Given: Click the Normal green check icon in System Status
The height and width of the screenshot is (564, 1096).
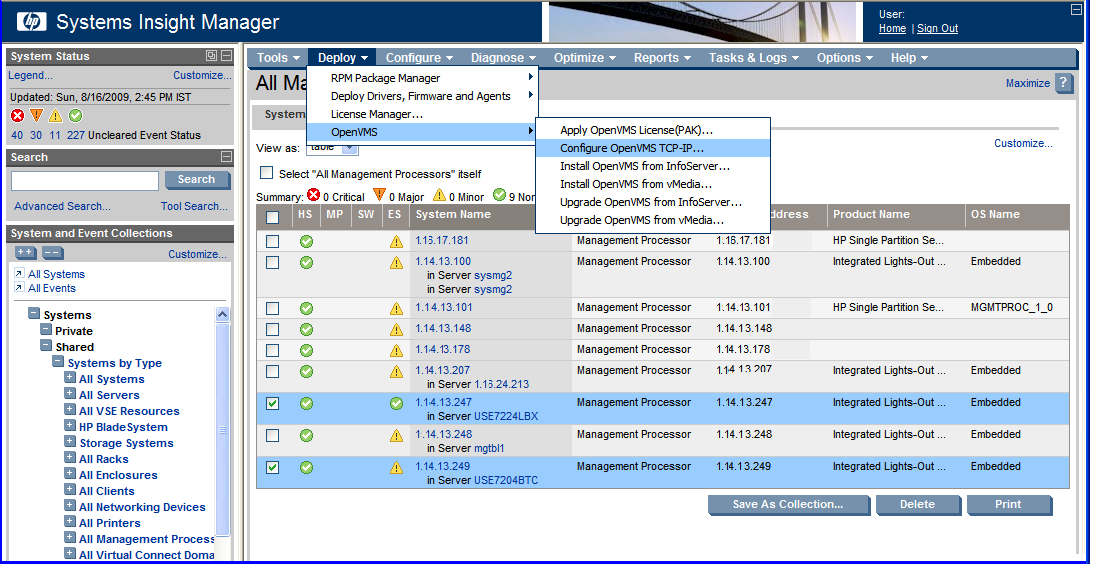Looking at the screenshot, I should [x=75, y=116].
